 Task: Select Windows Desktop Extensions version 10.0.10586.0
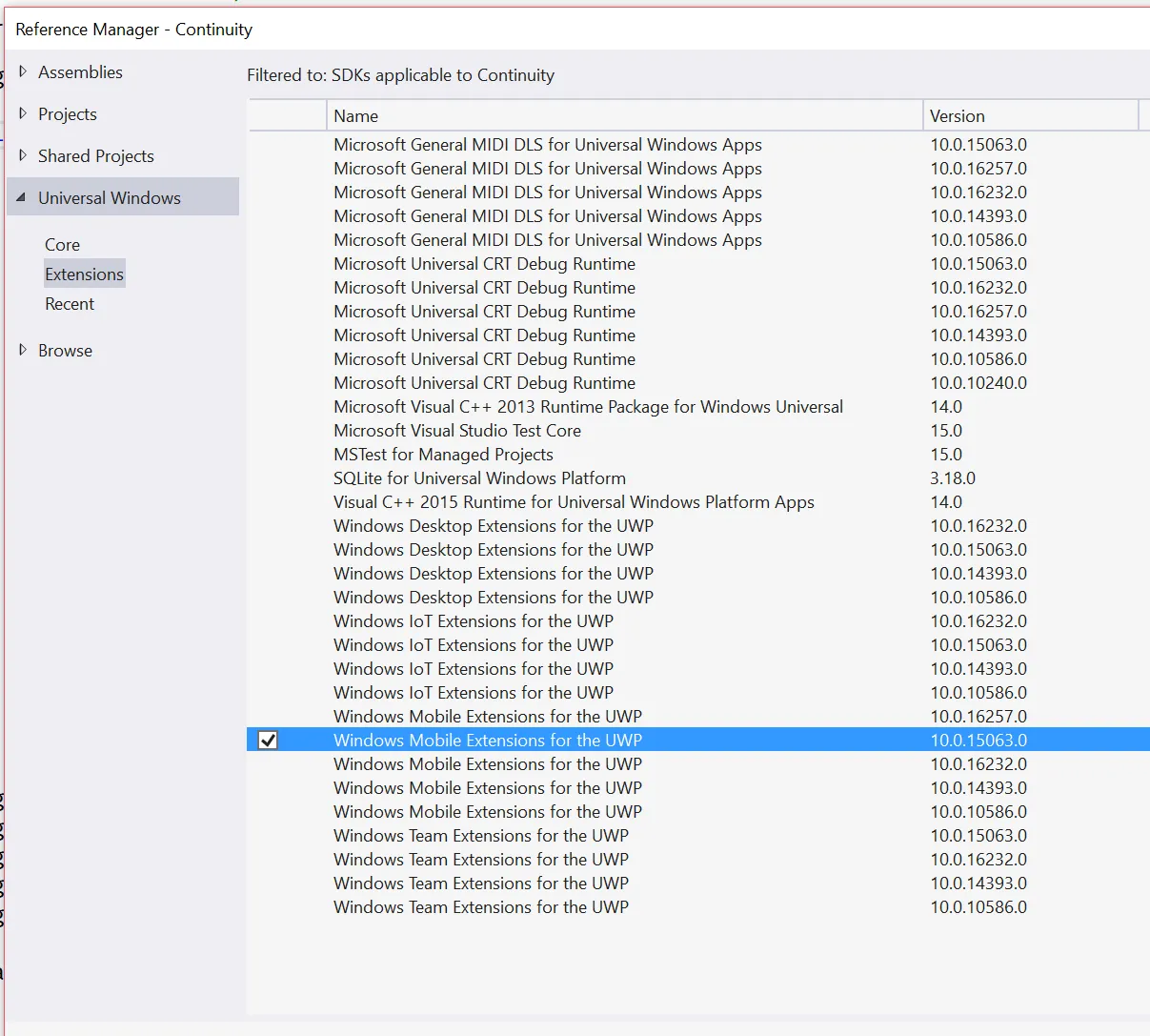pyautogui.click(x=697, y=598)
